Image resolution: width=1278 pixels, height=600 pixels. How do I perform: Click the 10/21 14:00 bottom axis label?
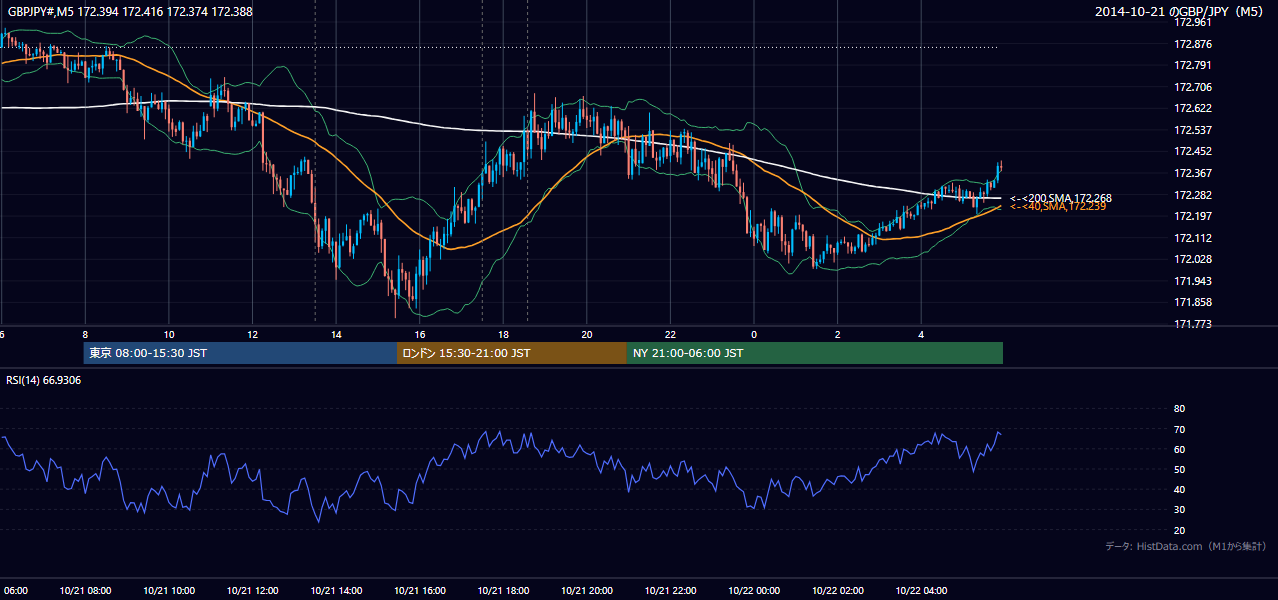pyautogui.click(x=336, y=590)
